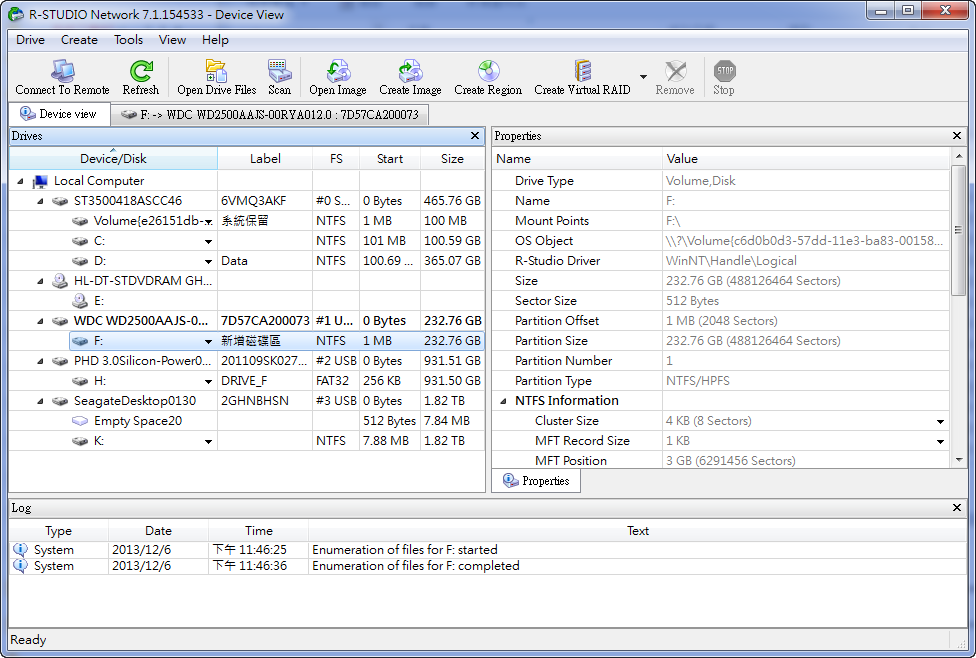Click the Value column header in Properties

[806, 159]
